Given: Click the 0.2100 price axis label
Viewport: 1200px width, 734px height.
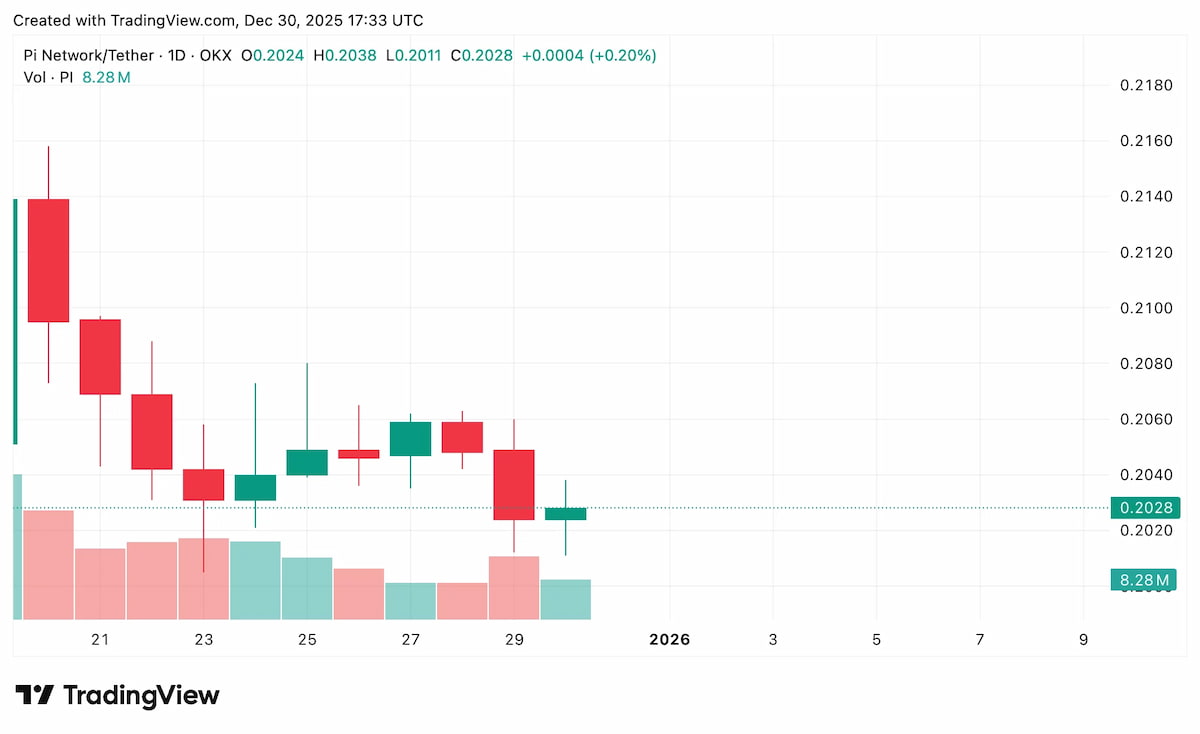Looking at the screenshot, I should [x=1145, y=308].
